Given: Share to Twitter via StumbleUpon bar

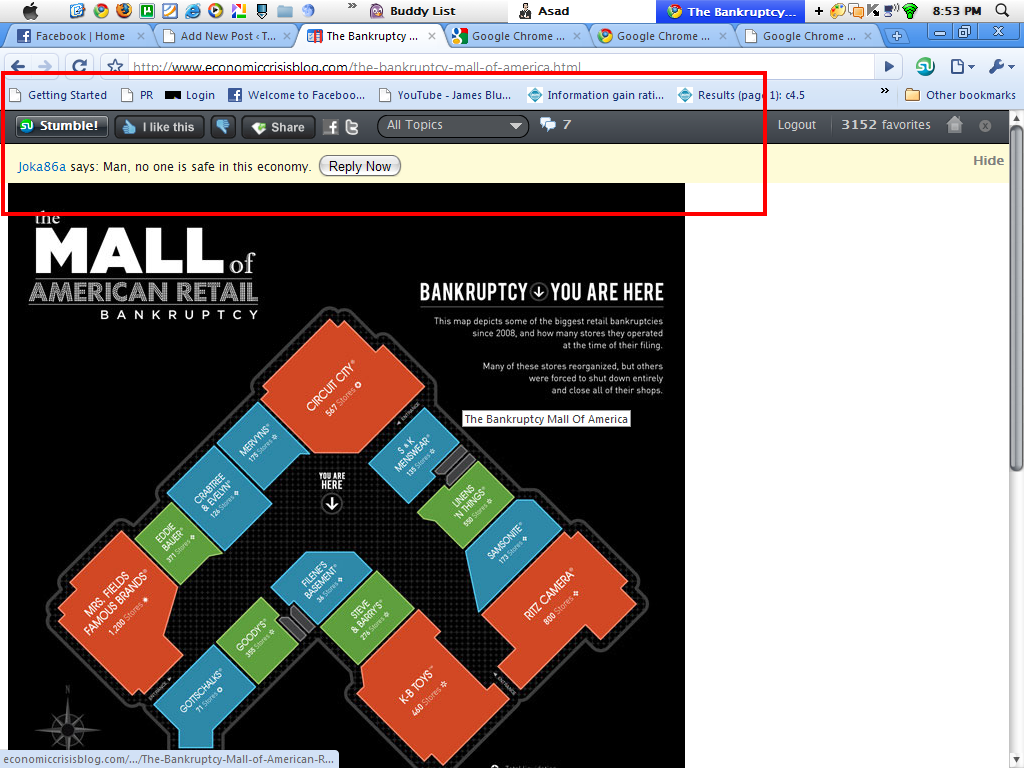Looking at the screenshot, I should (352, 127).
